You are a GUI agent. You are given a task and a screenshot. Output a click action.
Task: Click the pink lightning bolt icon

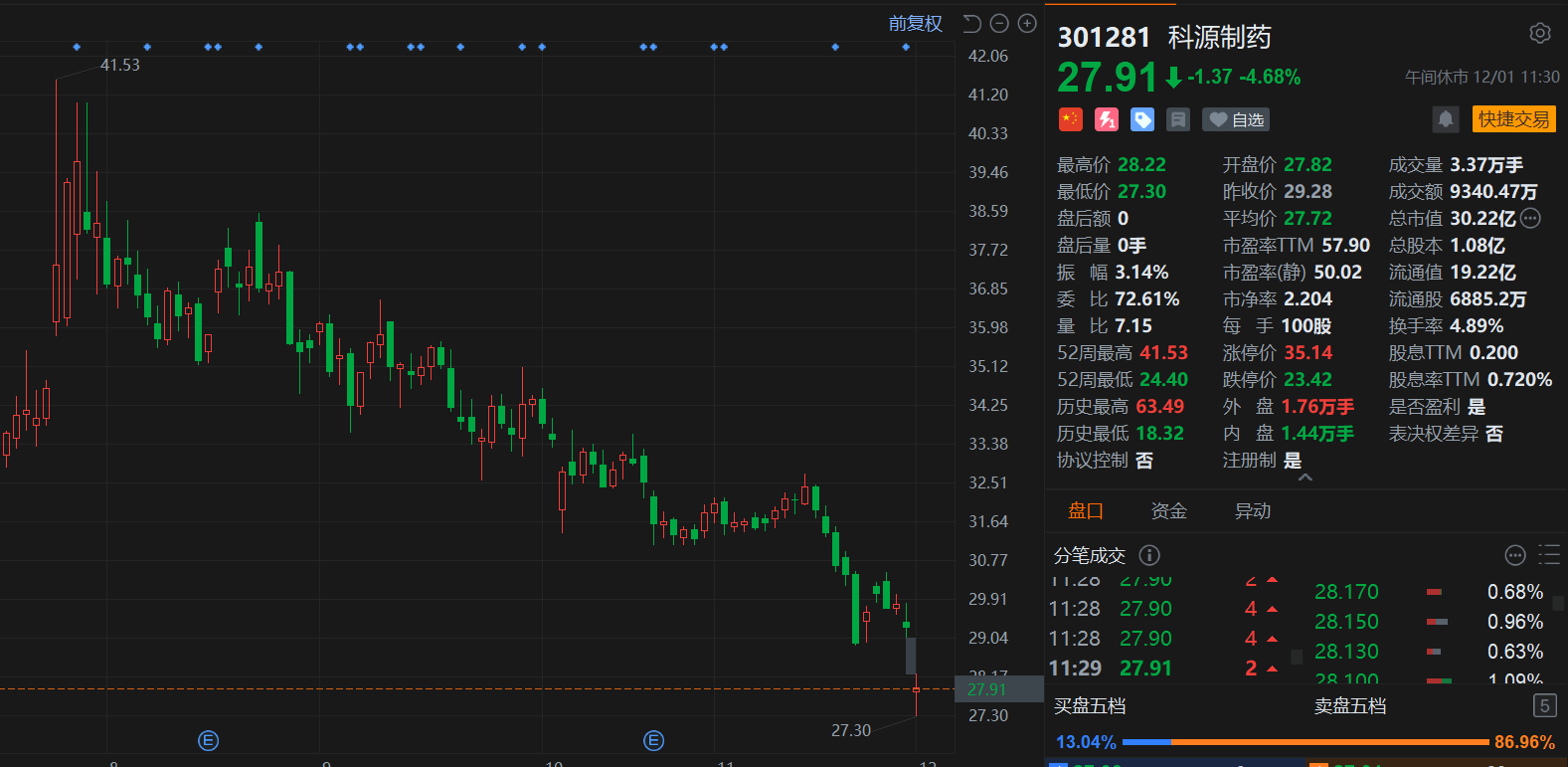tap(1107, 119)
